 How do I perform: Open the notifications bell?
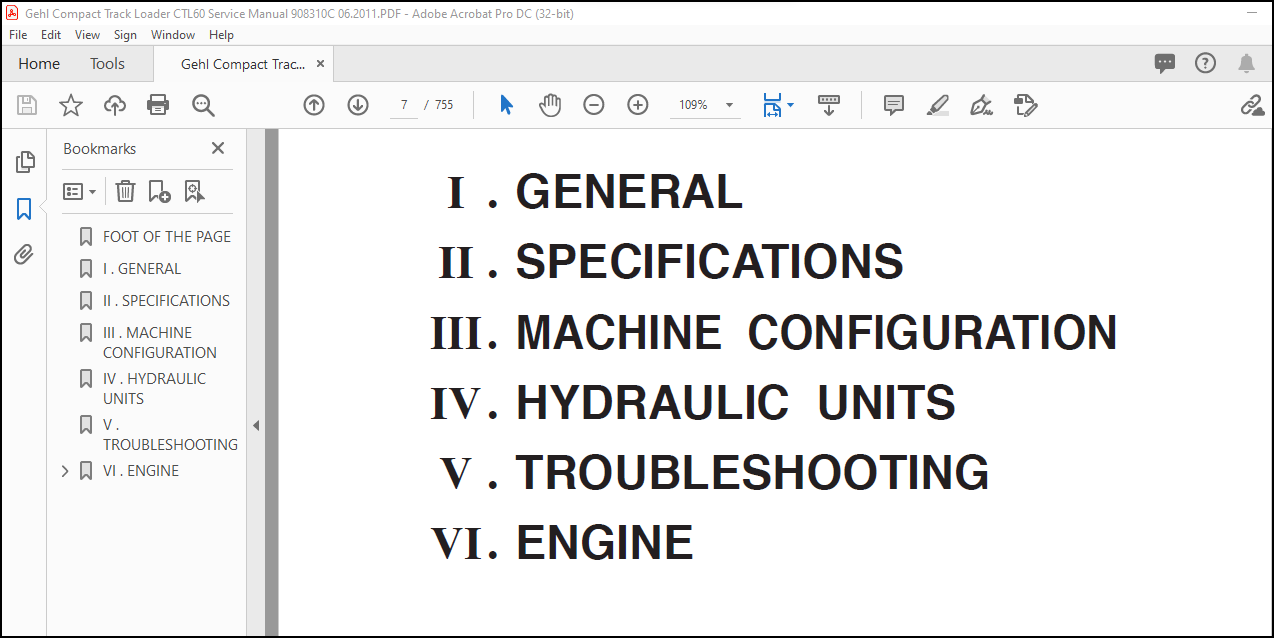[x=1246, y=63]
